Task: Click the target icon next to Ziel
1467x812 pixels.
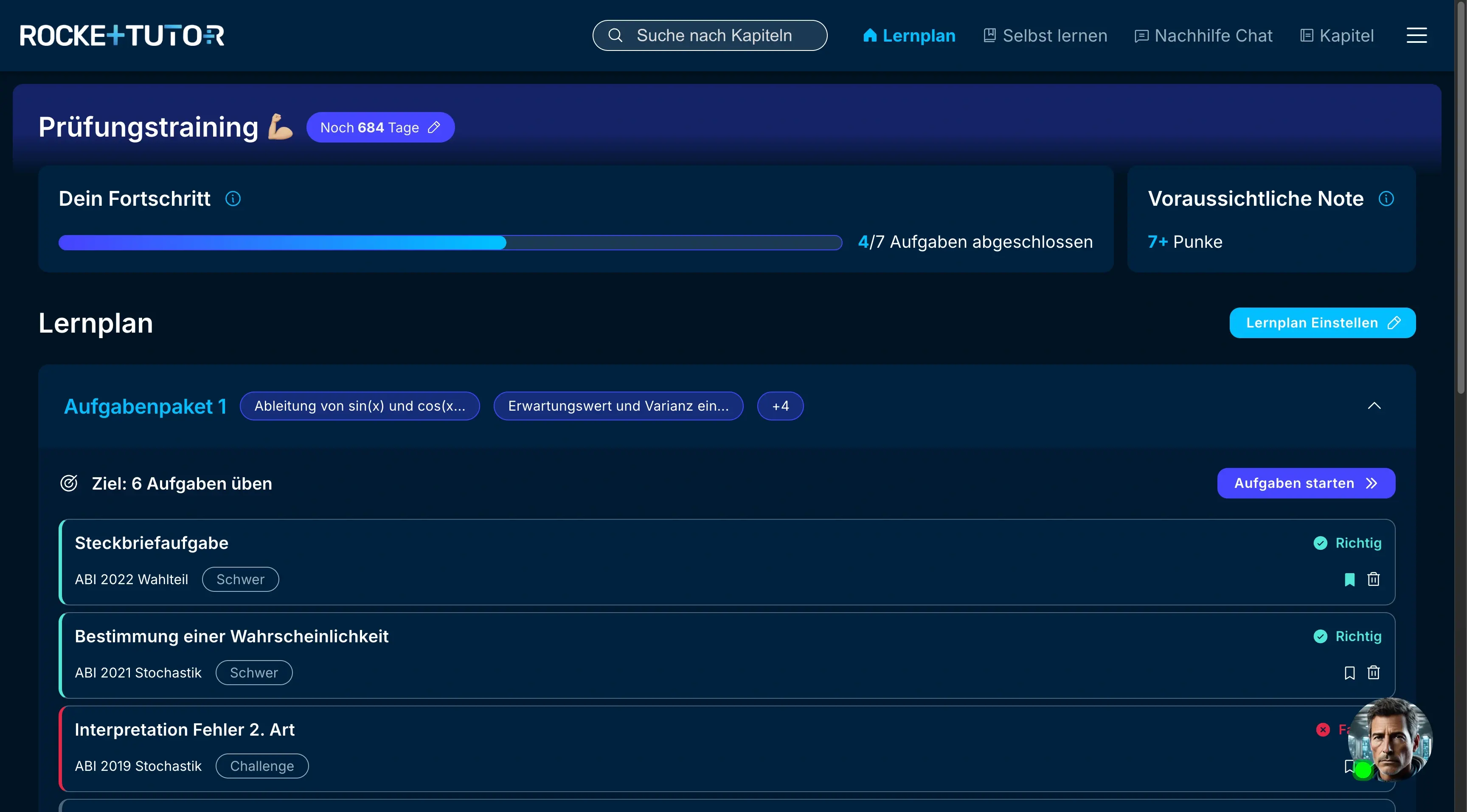Action: [x=69, y=483]
